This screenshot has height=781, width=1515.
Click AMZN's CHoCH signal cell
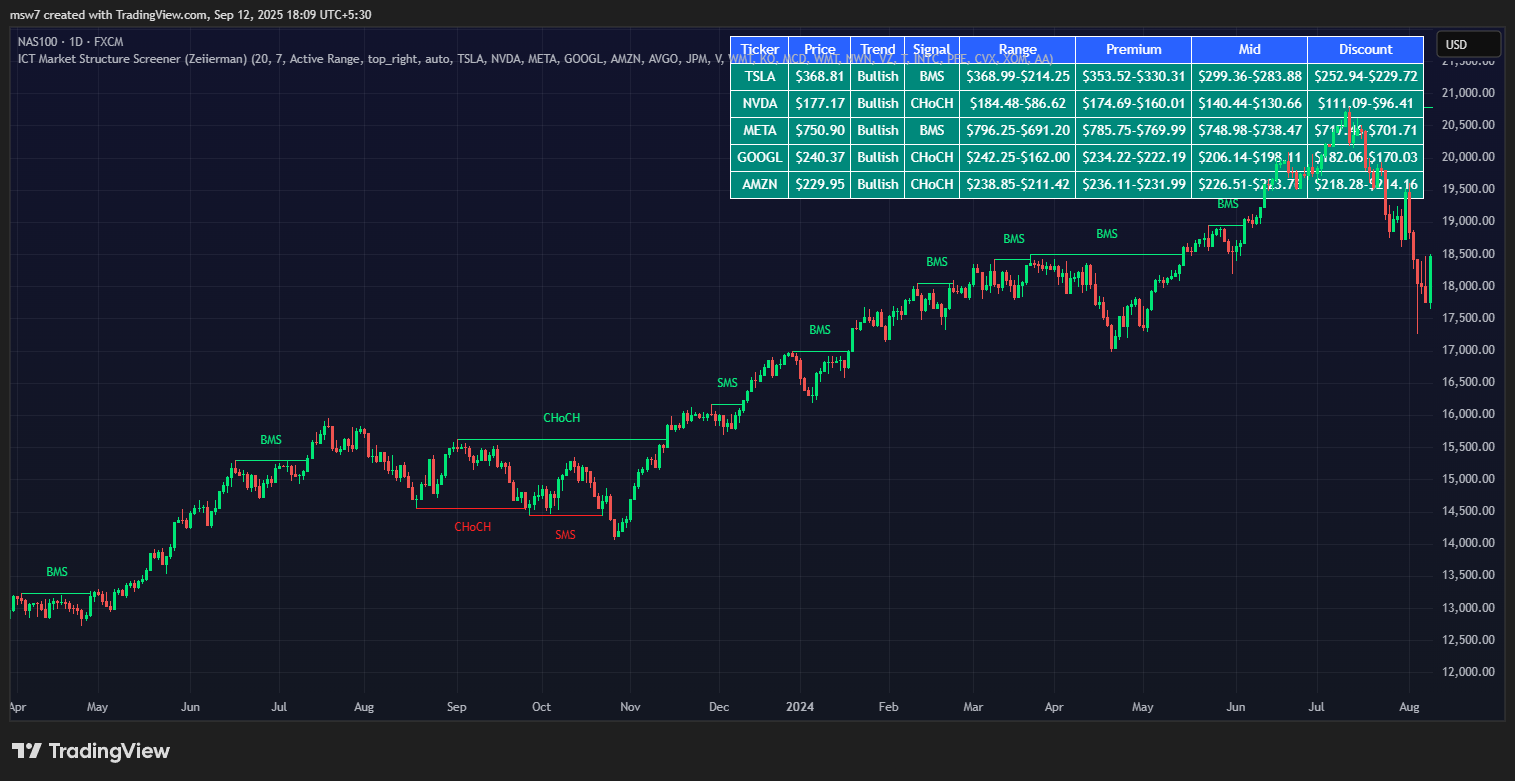coord(931,184)
